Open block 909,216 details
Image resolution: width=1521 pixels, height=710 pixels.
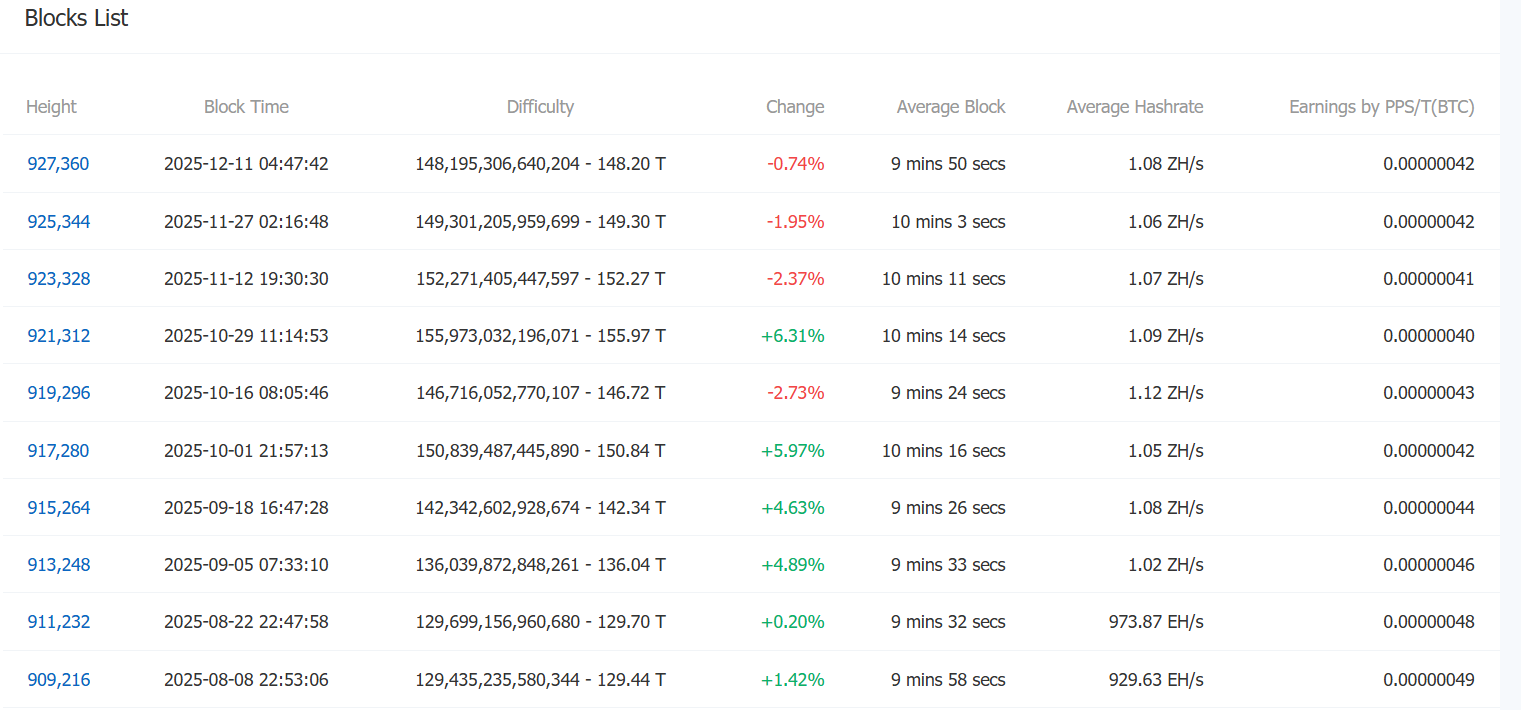click(58, 680)
